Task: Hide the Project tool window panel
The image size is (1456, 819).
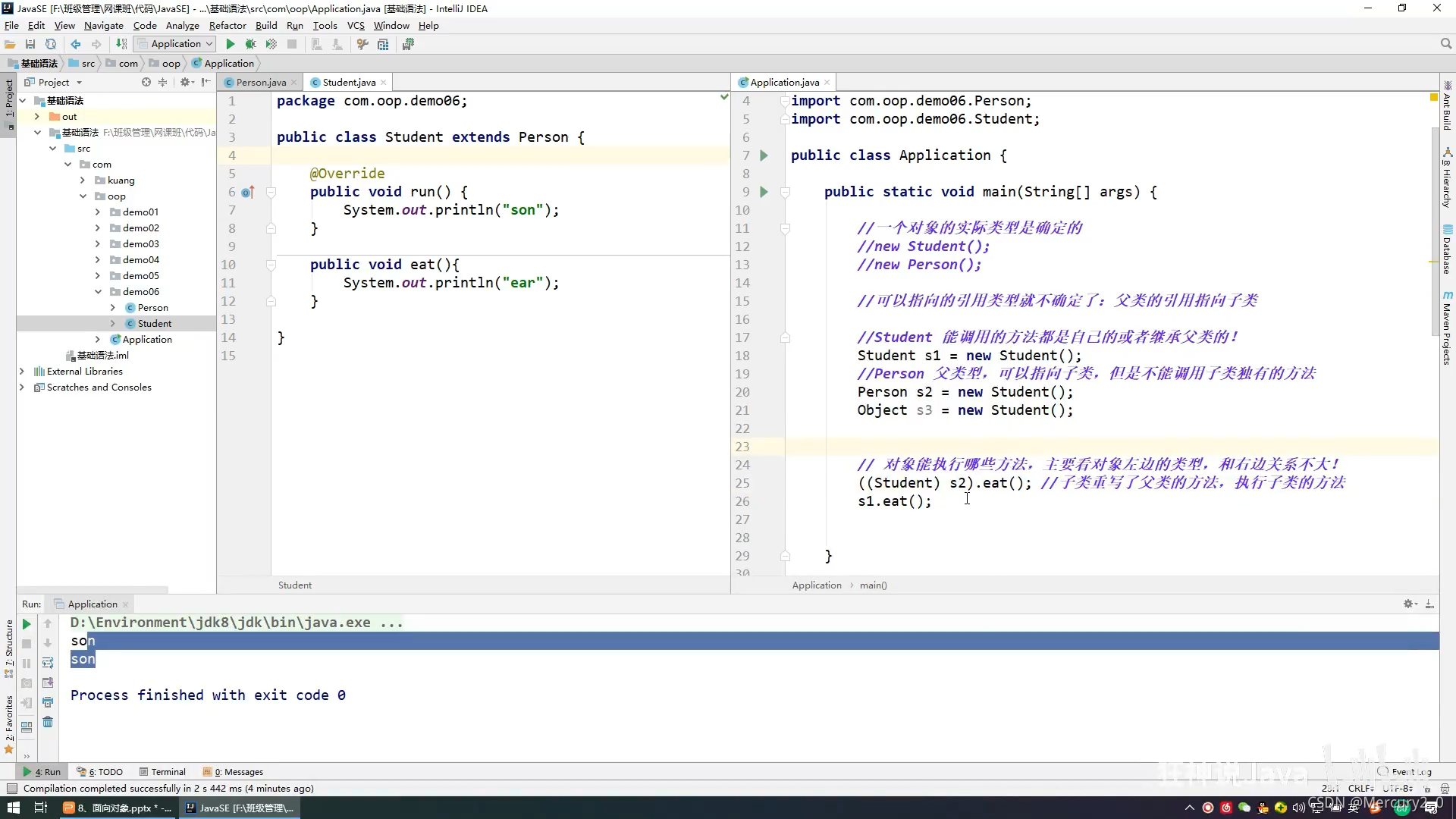Action: [x=206, y=82]
